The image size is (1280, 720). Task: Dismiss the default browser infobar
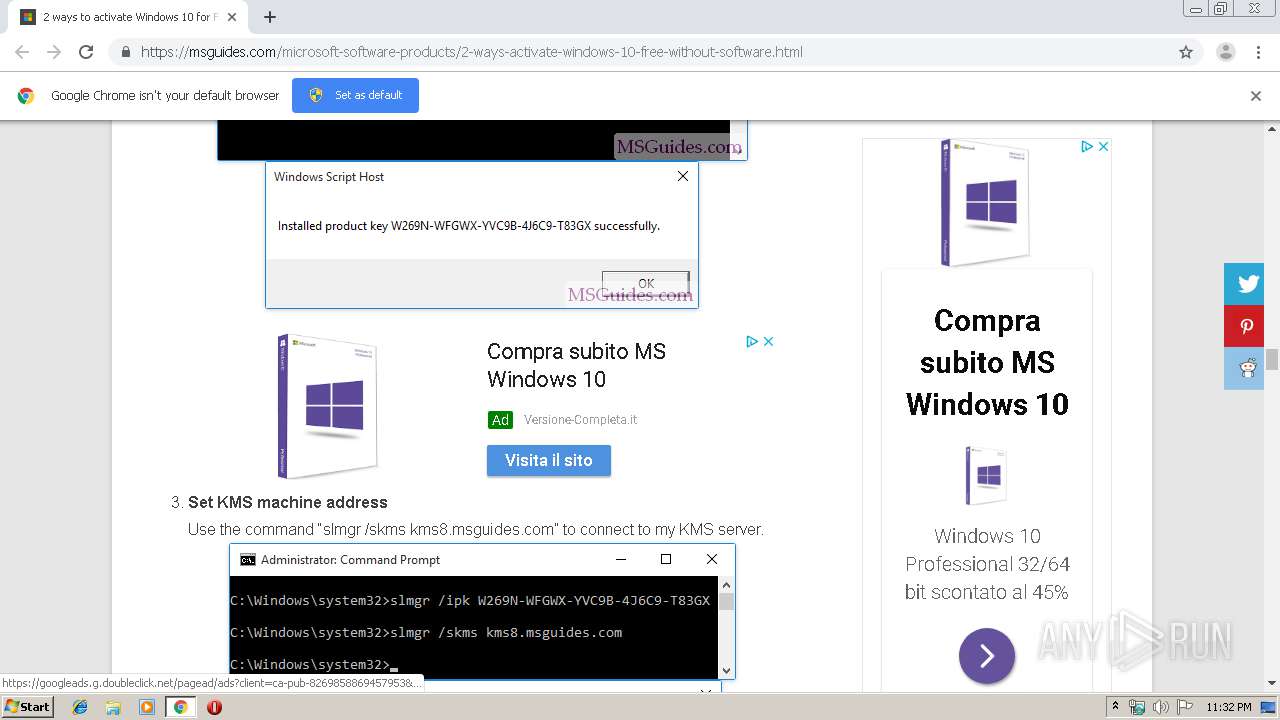1256,96
